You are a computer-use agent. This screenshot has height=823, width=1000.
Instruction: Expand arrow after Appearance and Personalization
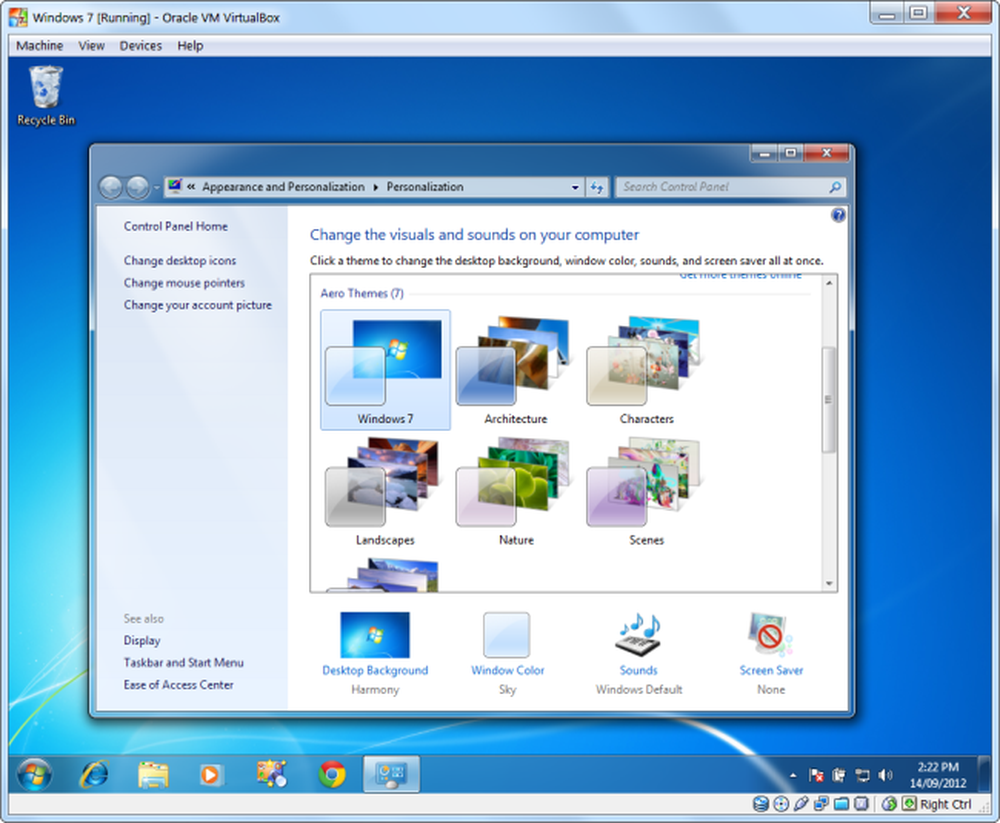point(376,187)
